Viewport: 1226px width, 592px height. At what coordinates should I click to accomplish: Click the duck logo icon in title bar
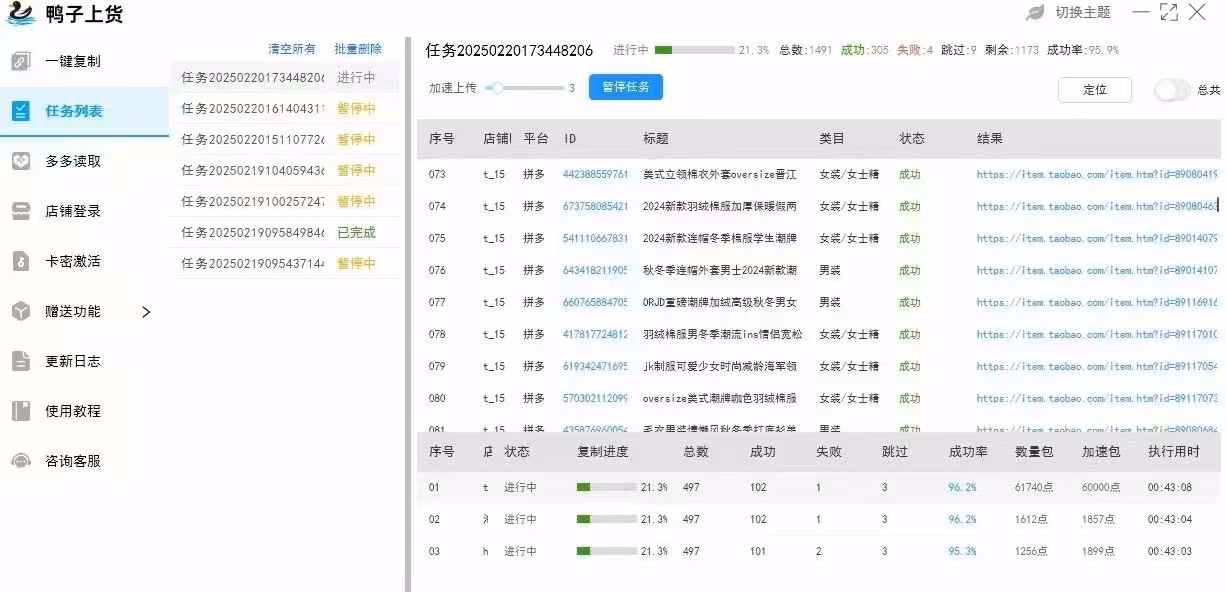click(21, 14)
